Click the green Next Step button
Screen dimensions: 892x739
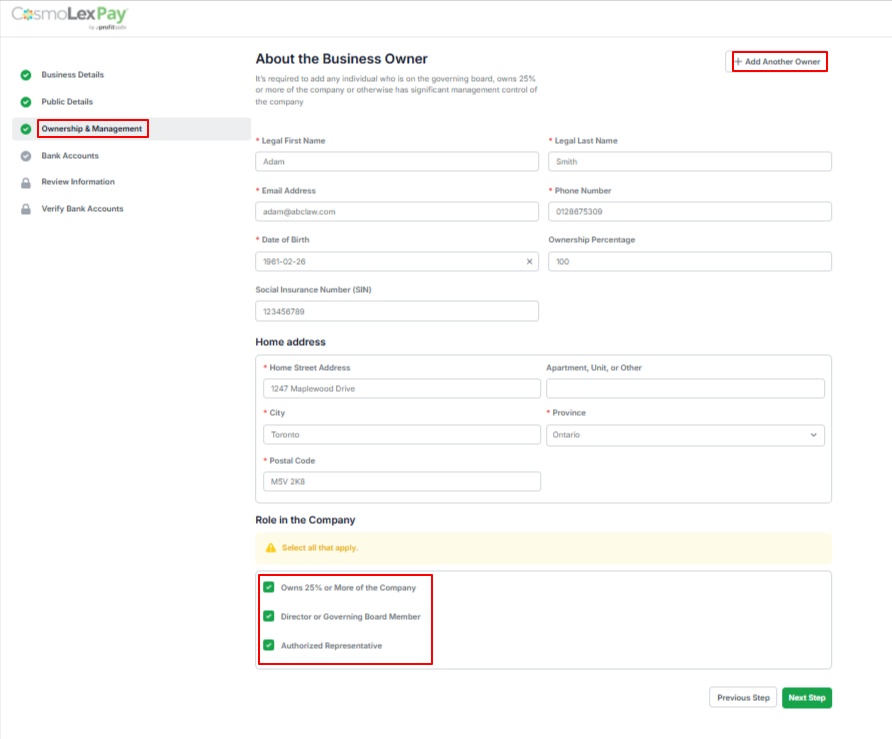pos(807,697)
